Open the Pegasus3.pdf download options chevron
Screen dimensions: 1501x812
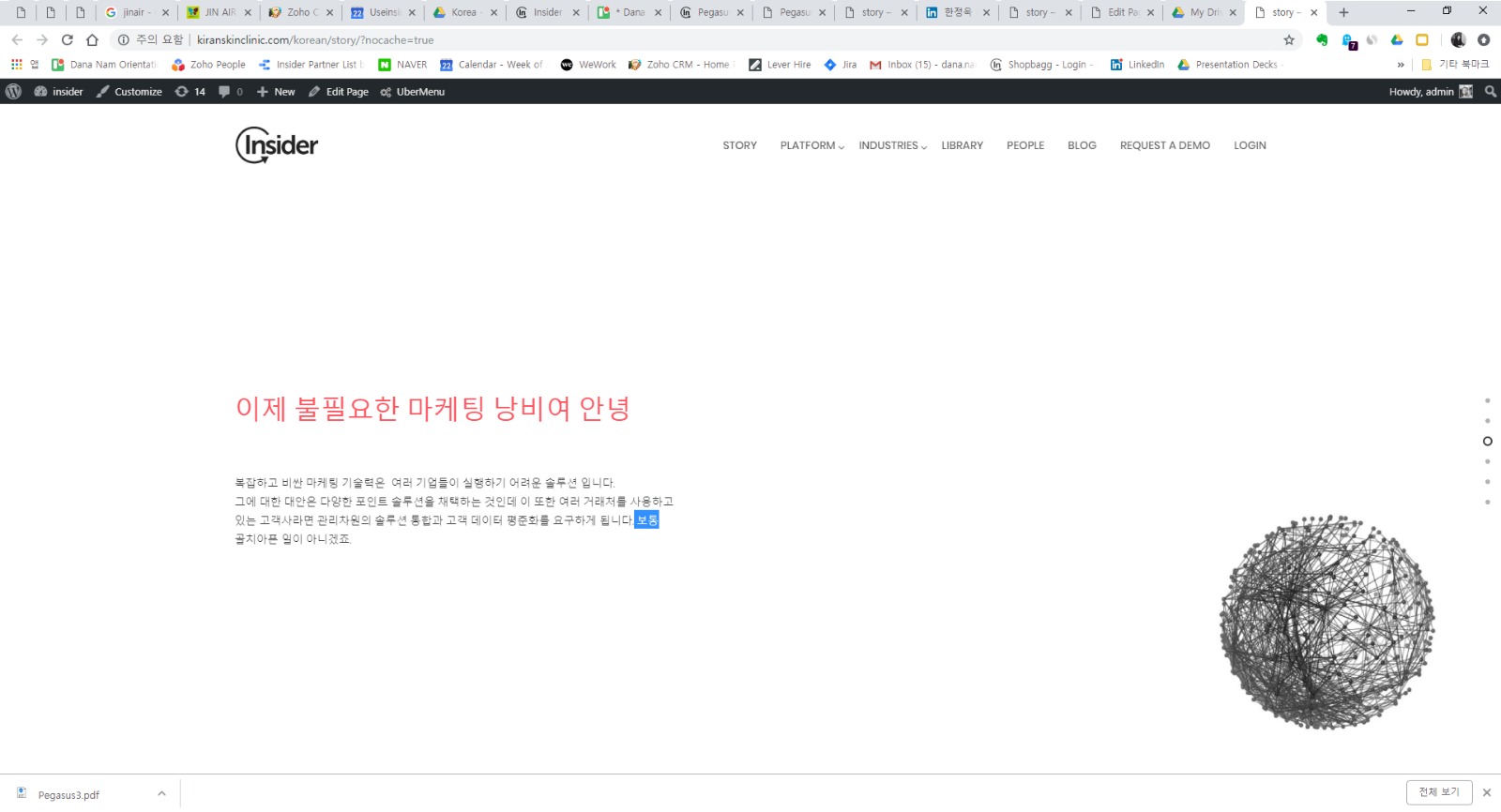(161, 793)
